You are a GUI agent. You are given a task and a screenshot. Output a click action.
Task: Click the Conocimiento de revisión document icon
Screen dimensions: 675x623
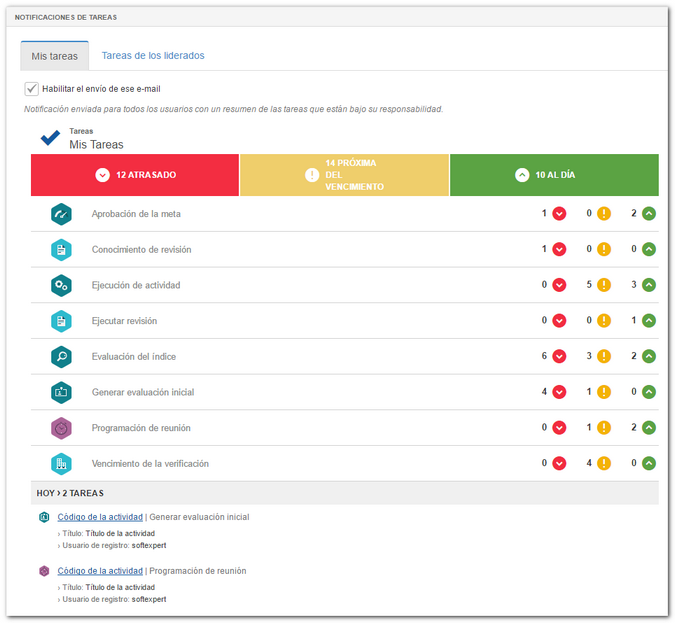click(61, 250)
